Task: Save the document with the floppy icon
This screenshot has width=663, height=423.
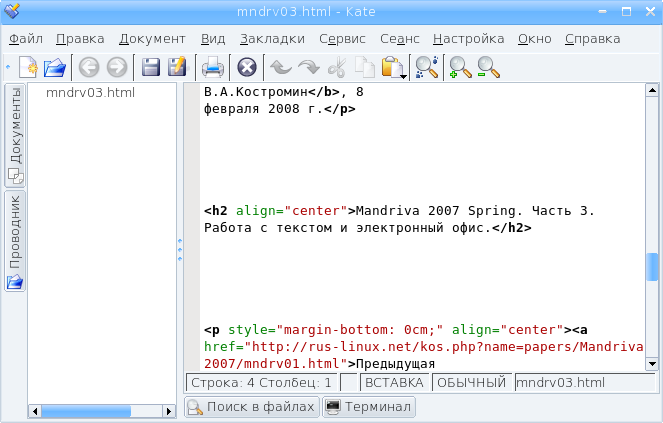Action: coord(151,67)
